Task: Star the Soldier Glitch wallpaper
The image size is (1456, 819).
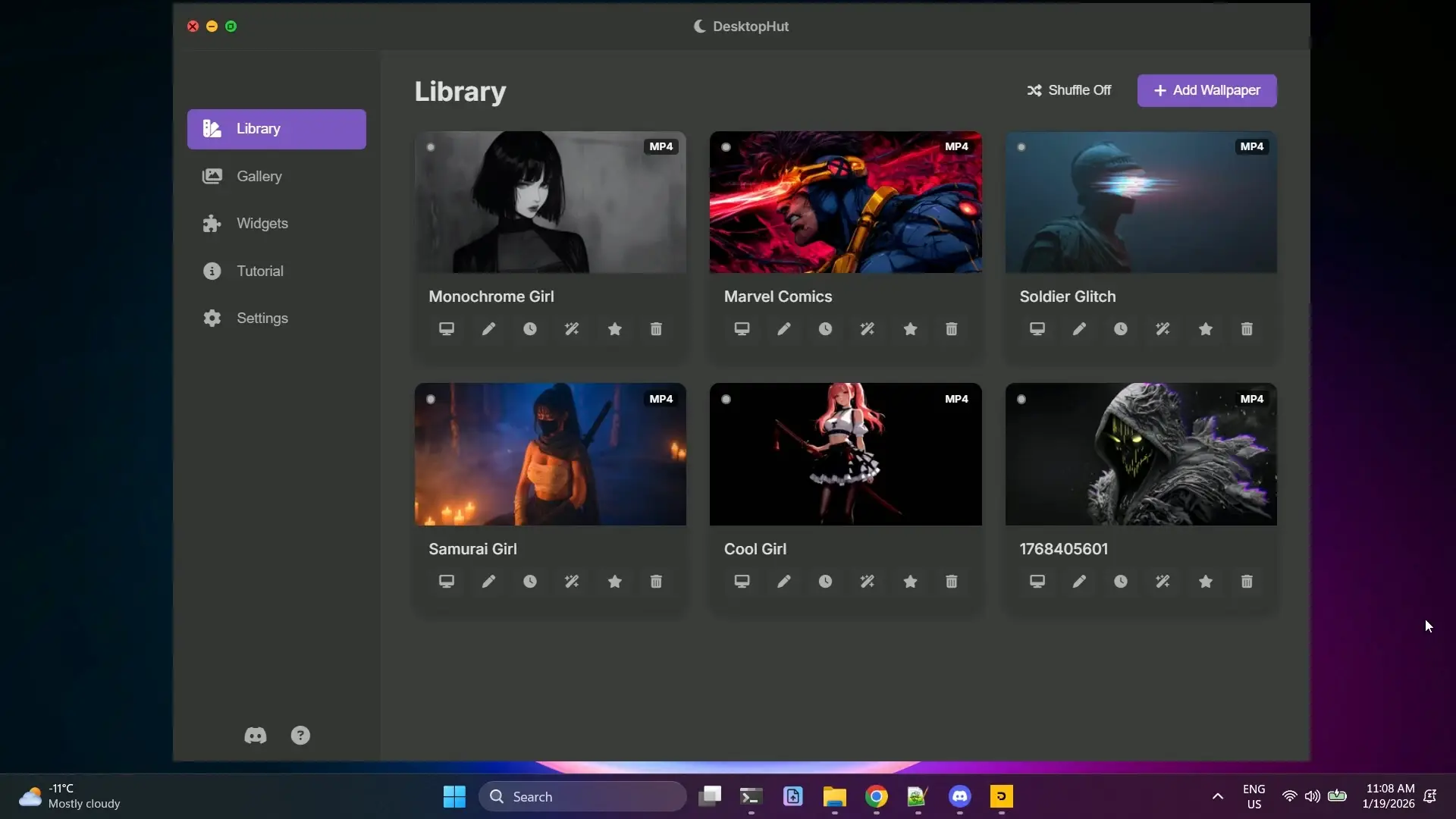Action: click(1206, 329)
